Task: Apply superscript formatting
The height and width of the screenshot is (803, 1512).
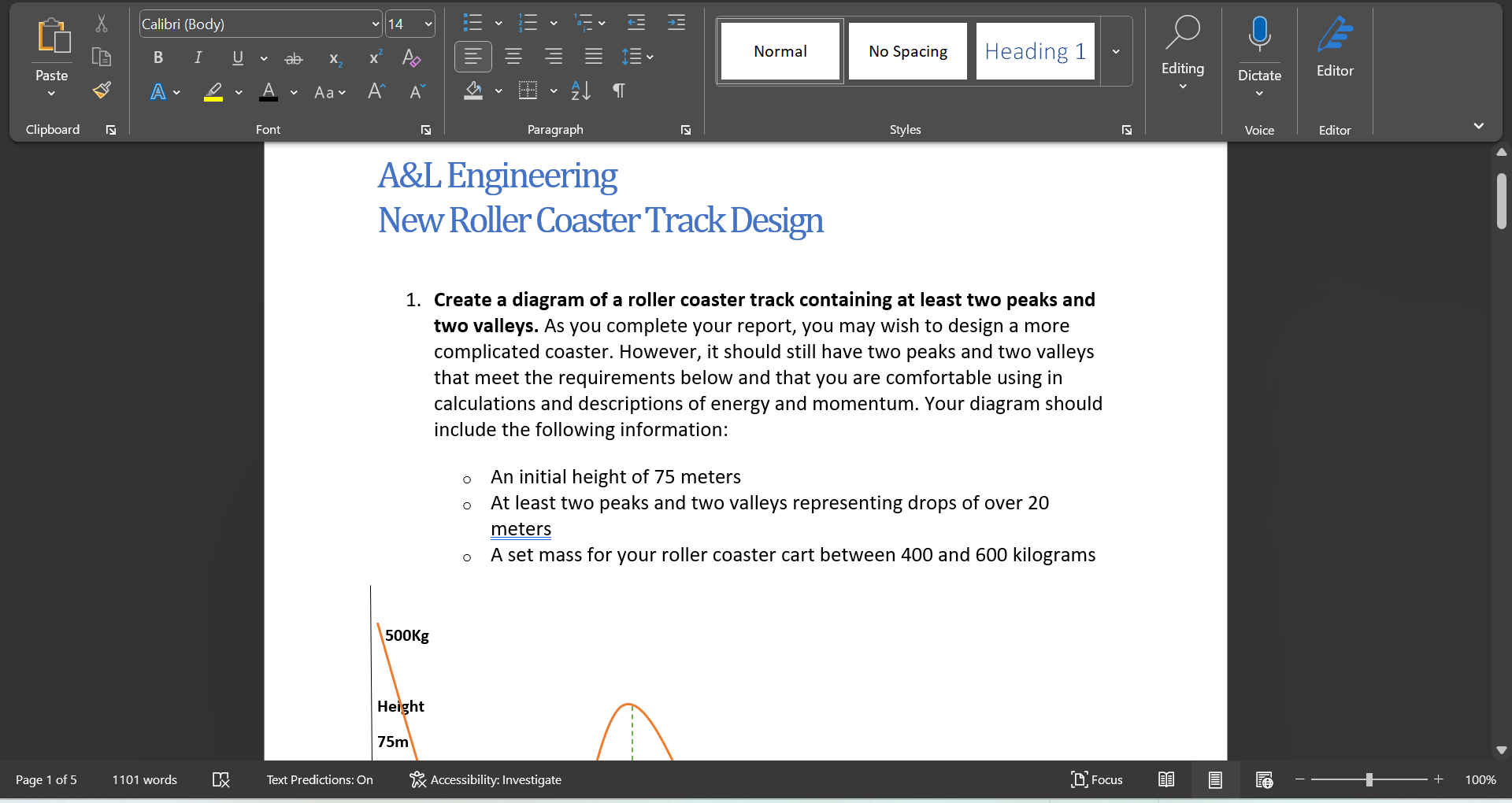Action: [375, 57]
